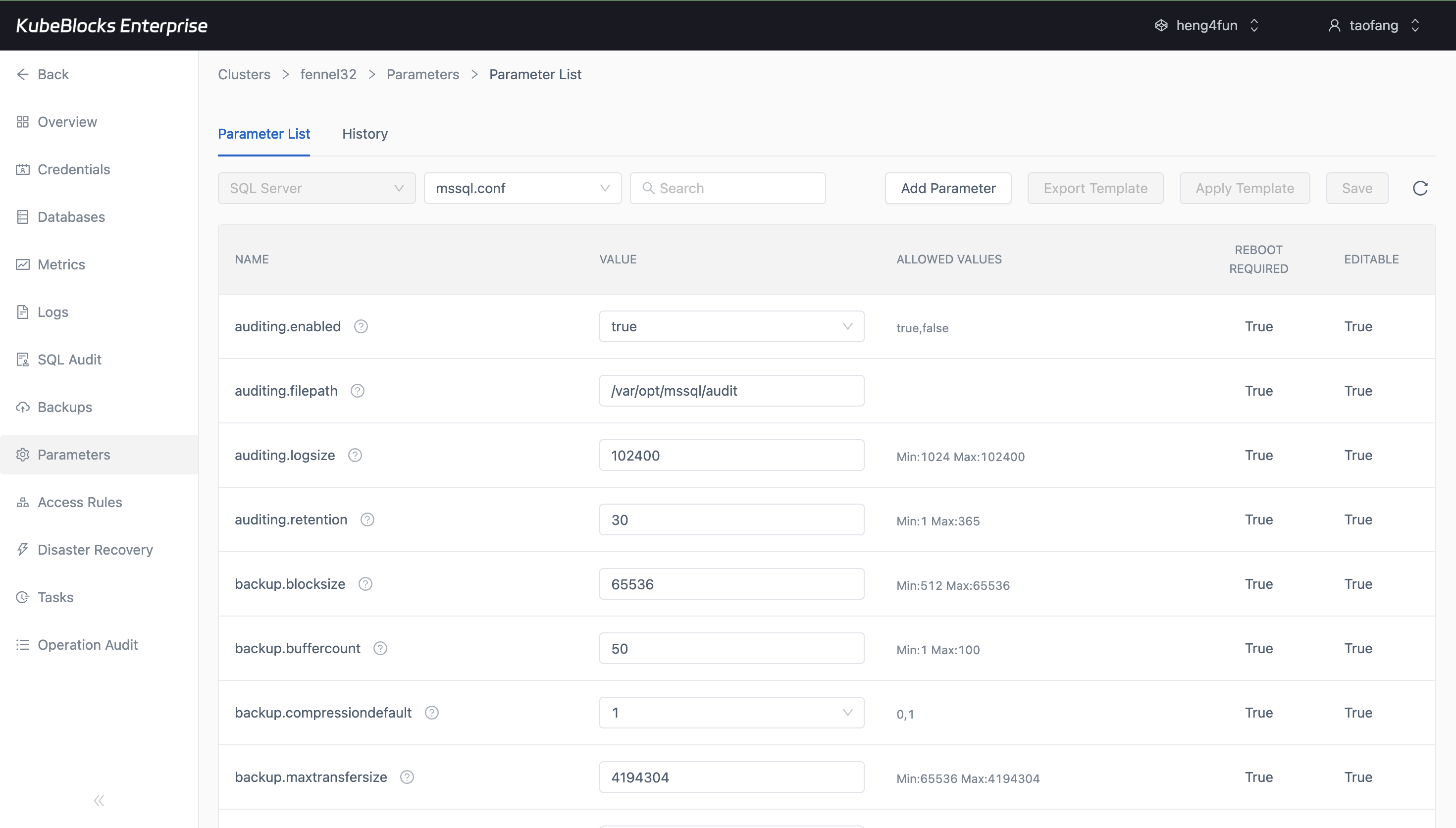Click help icon beside backup.buffercount

[380, 648]
